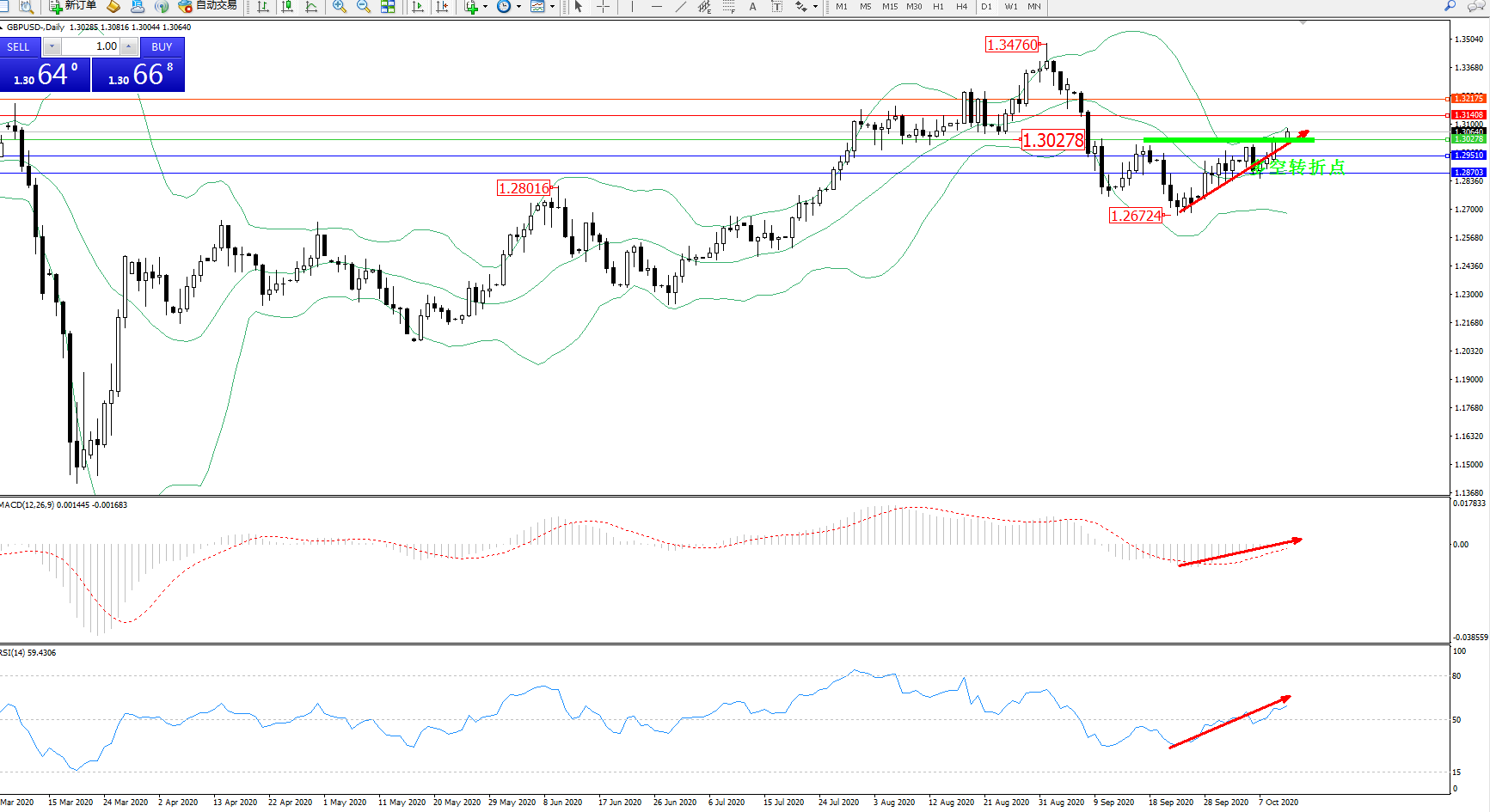Pick the draw trendline tool
The height and width of the screenshot is (812, 1490).
(681, 7)
